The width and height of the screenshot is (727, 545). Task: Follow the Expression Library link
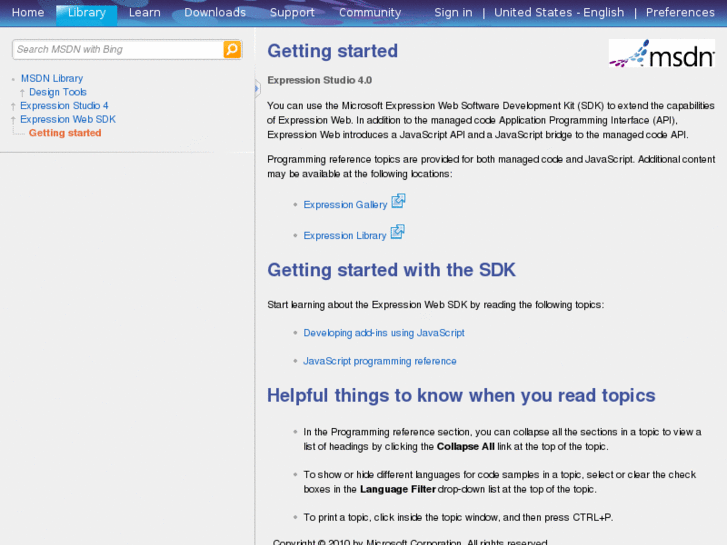pos(344,236)
